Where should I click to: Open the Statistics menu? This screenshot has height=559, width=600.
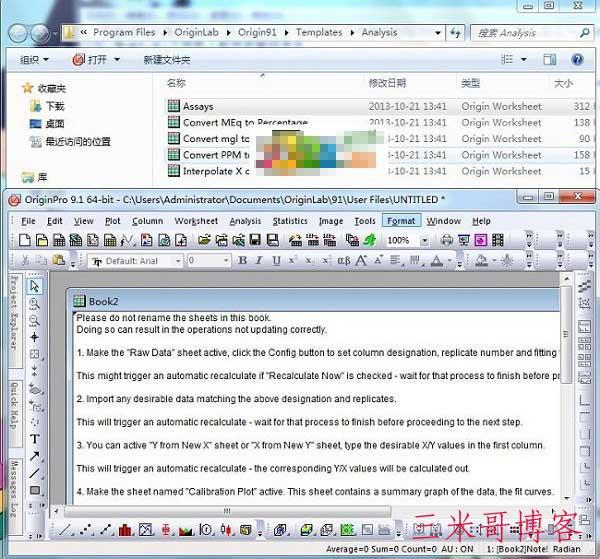pyautogui.click(x=290, y=221)
